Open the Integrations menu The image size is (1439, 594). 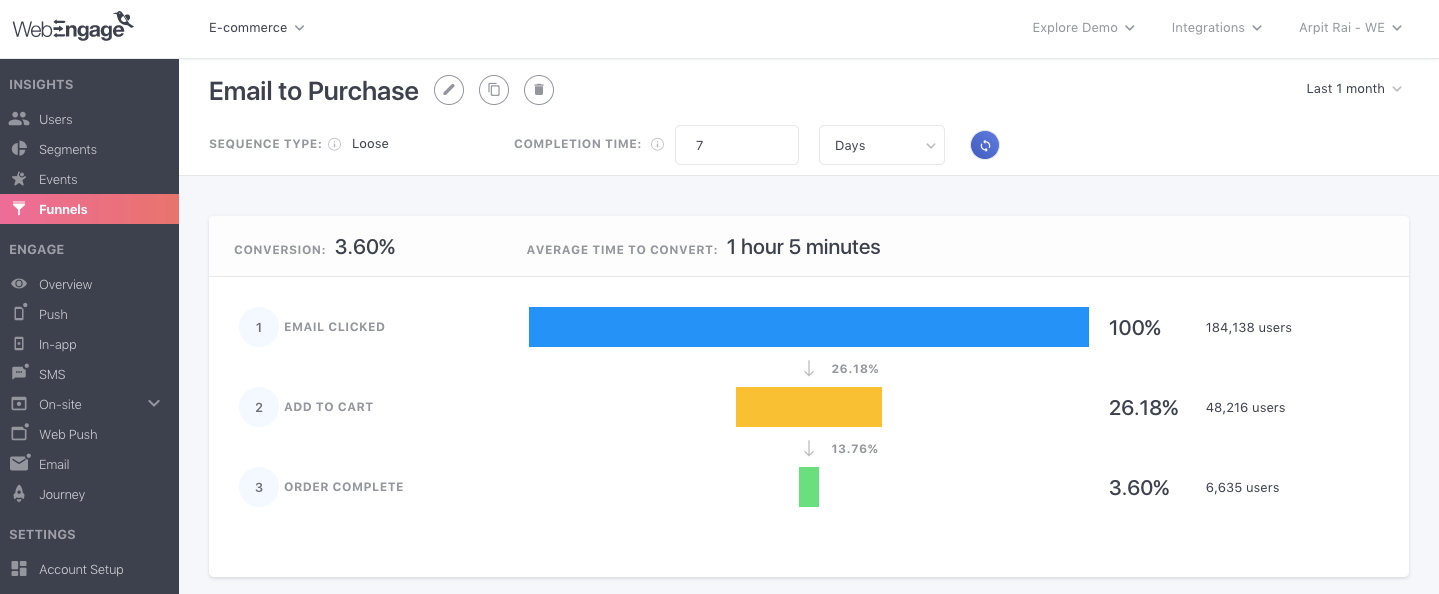click(1217, 28)
